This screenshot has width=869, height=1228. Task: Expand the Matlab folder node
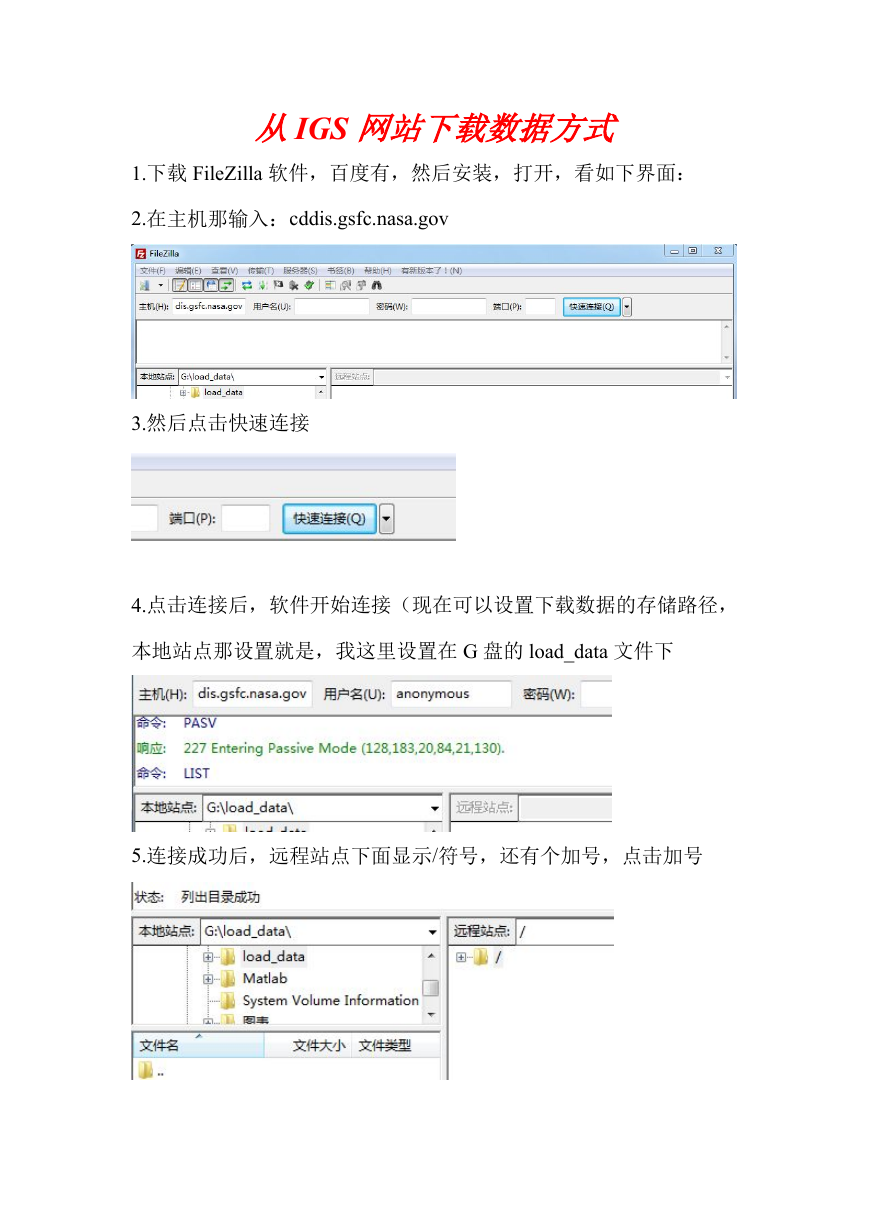(209, 979)
